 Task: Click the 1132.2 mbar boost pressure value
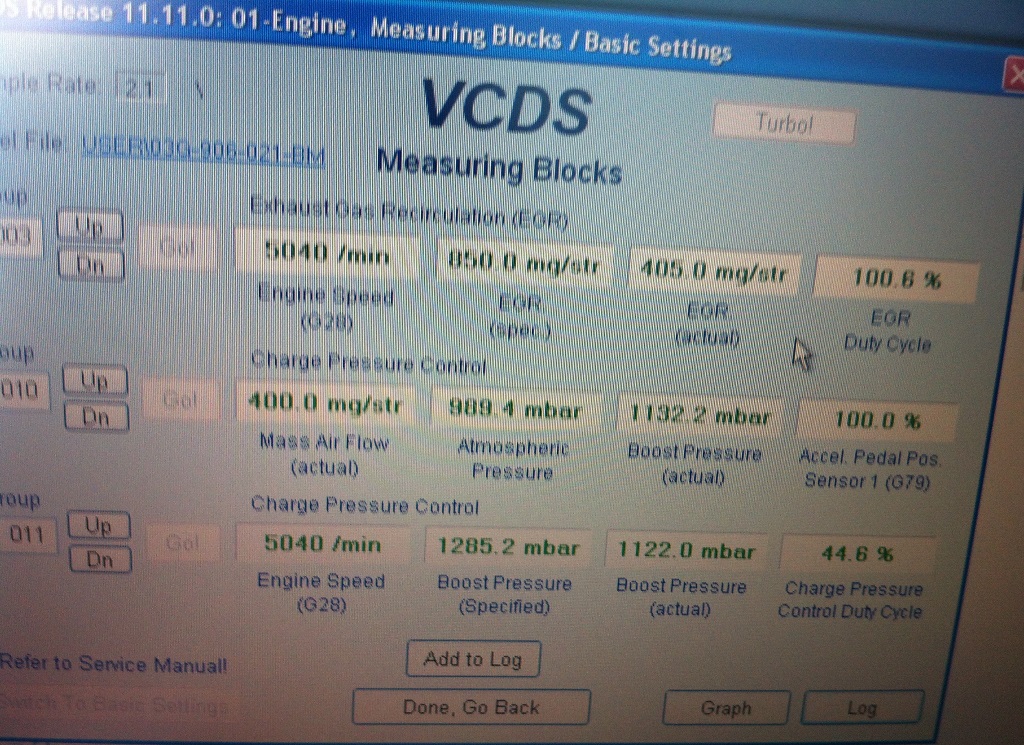(x=699, y=416)
